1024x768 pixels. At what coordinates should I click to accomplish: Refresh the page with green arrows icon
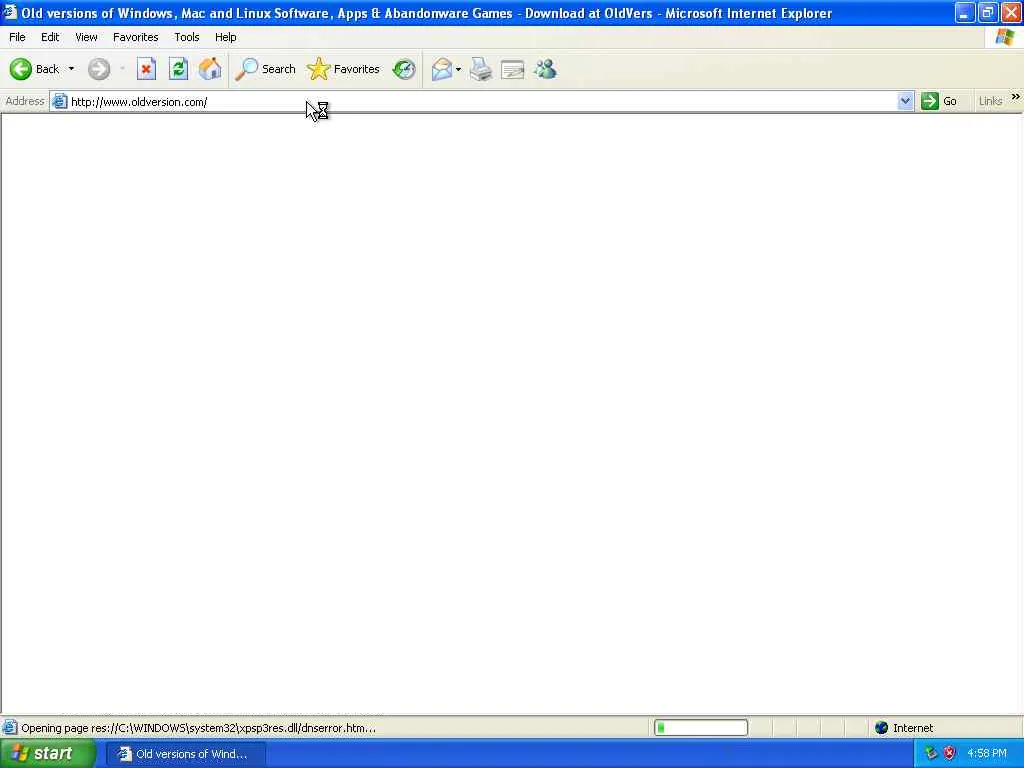point(178,69)
